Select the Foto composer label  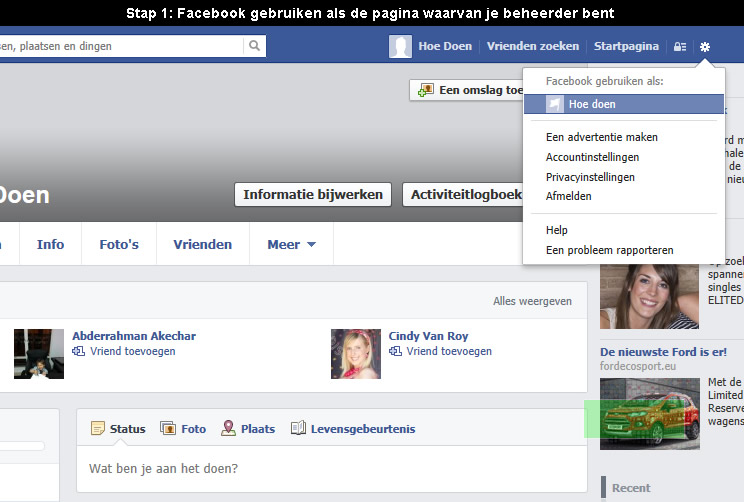[194, 429]
